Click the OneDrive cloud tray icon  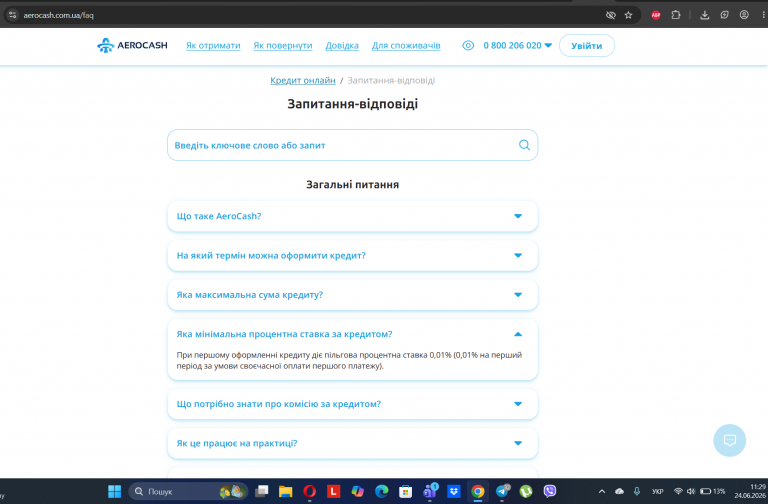pos(619,491)
